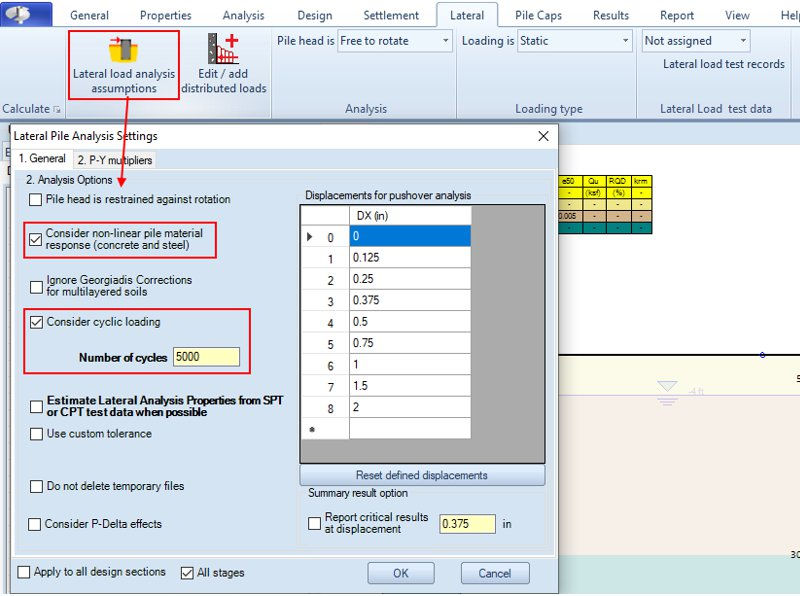The height and width of the screenshot is (596, 800).
Task: Click the new-row cell in displacement table
Action: coord(410,429)
